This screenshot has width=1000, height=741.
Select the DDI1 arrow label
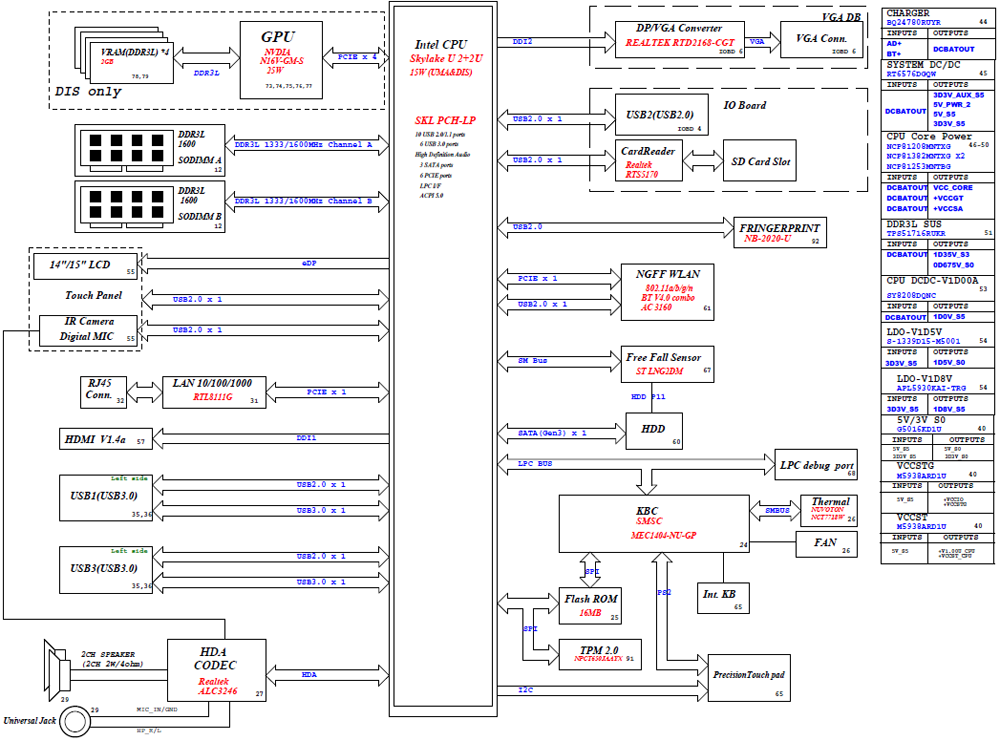[306, 437]
